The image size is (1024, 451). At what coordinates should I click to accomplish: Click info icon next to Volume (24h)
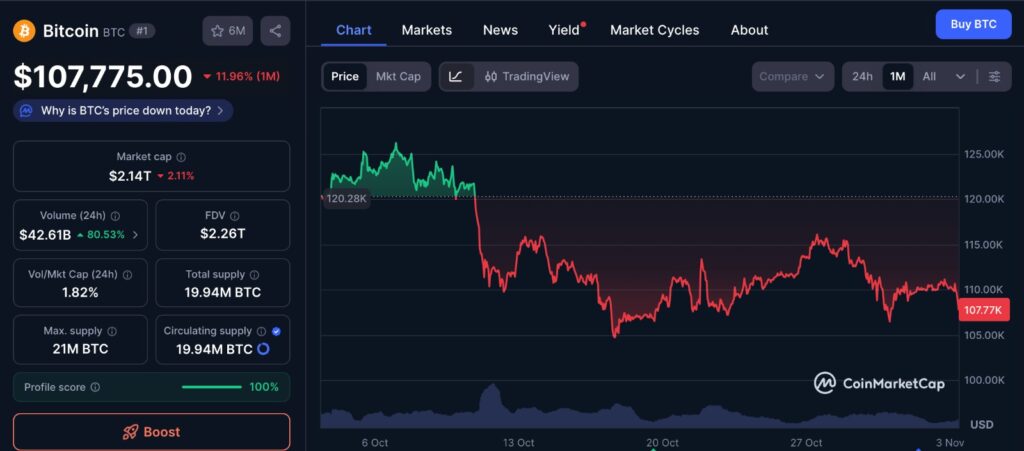[115, 216]
